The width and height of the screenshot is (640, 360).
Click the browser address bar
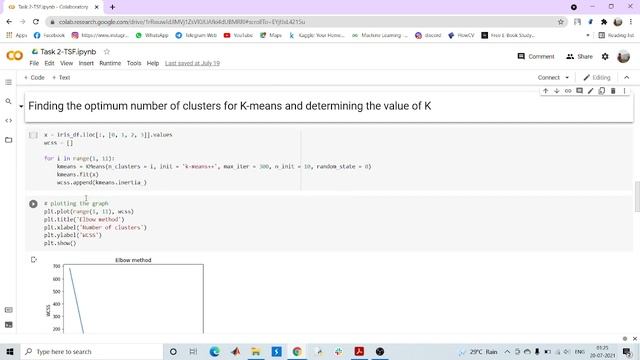302,22
